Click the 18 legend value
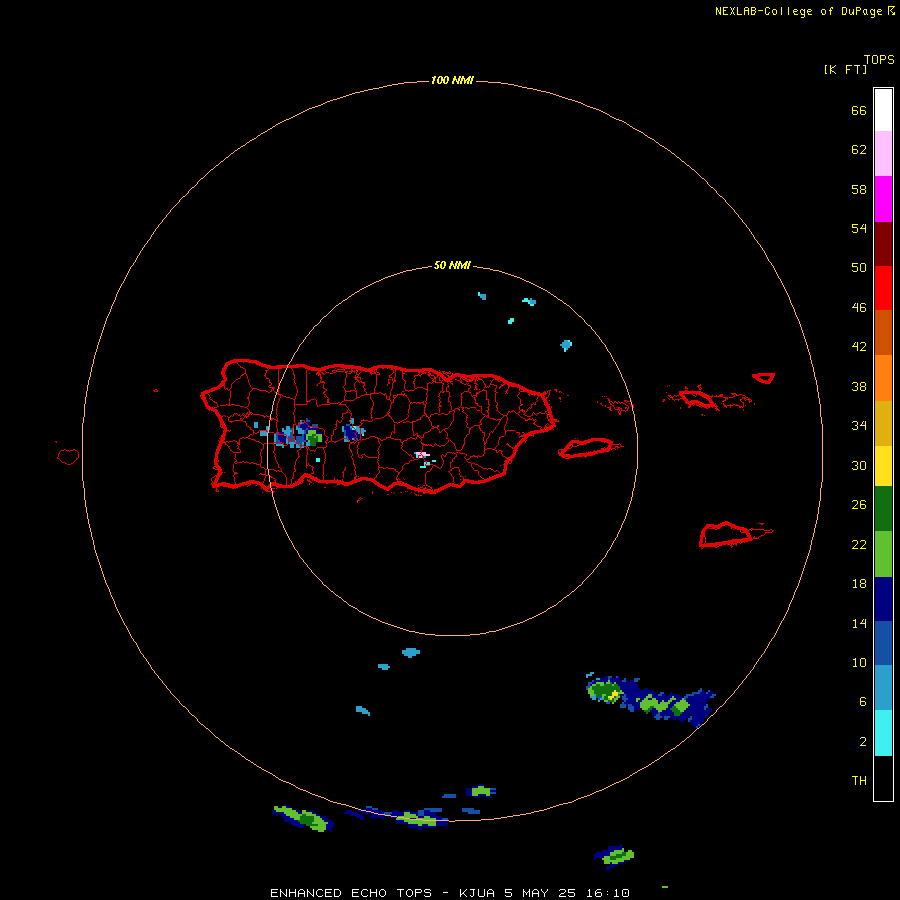Image resolution: width=900 pixels, height=900 pixels. pos(859,584)
